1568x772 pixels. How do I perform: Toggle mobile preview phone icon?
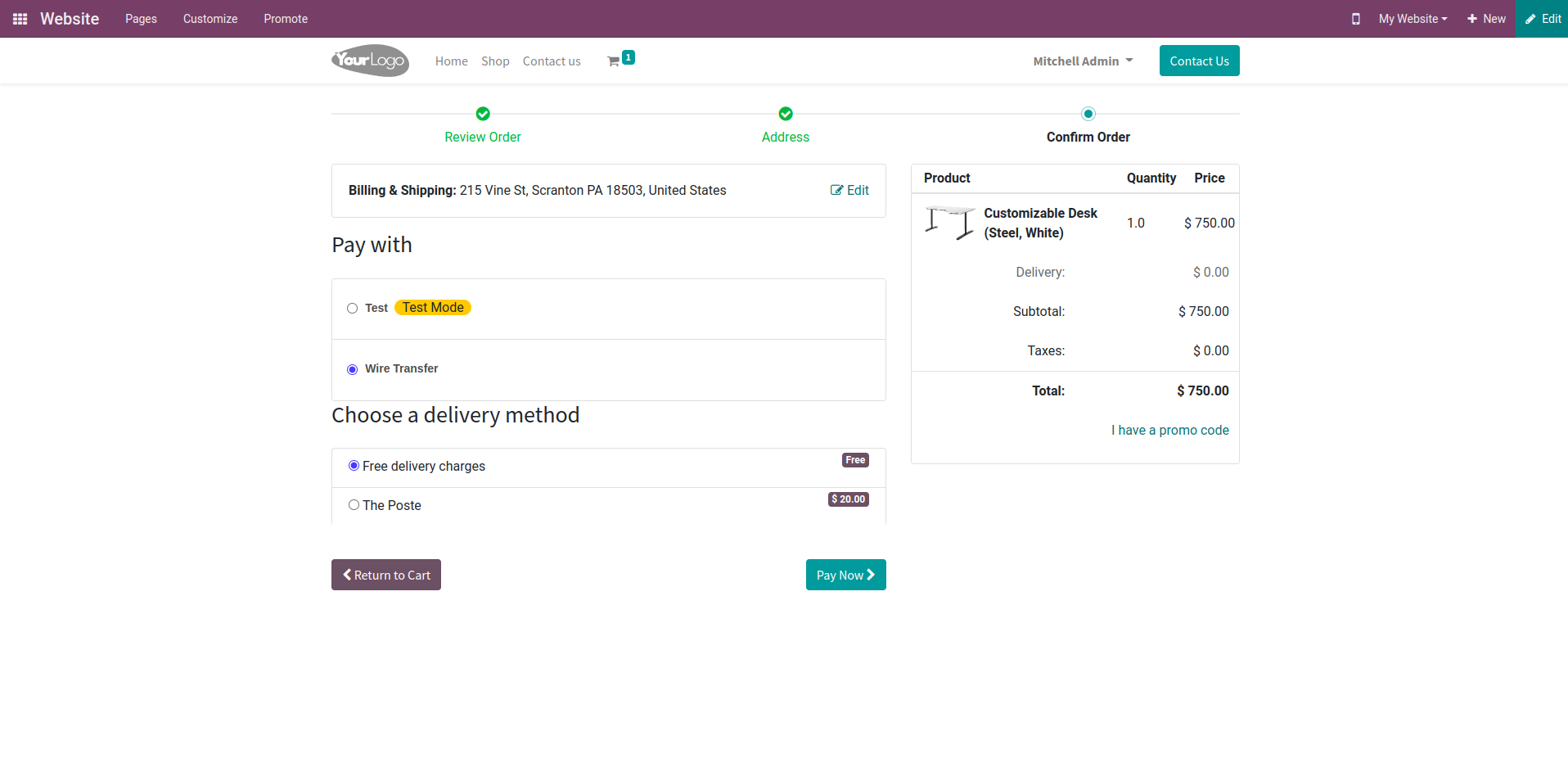[x=1355, y=19]
